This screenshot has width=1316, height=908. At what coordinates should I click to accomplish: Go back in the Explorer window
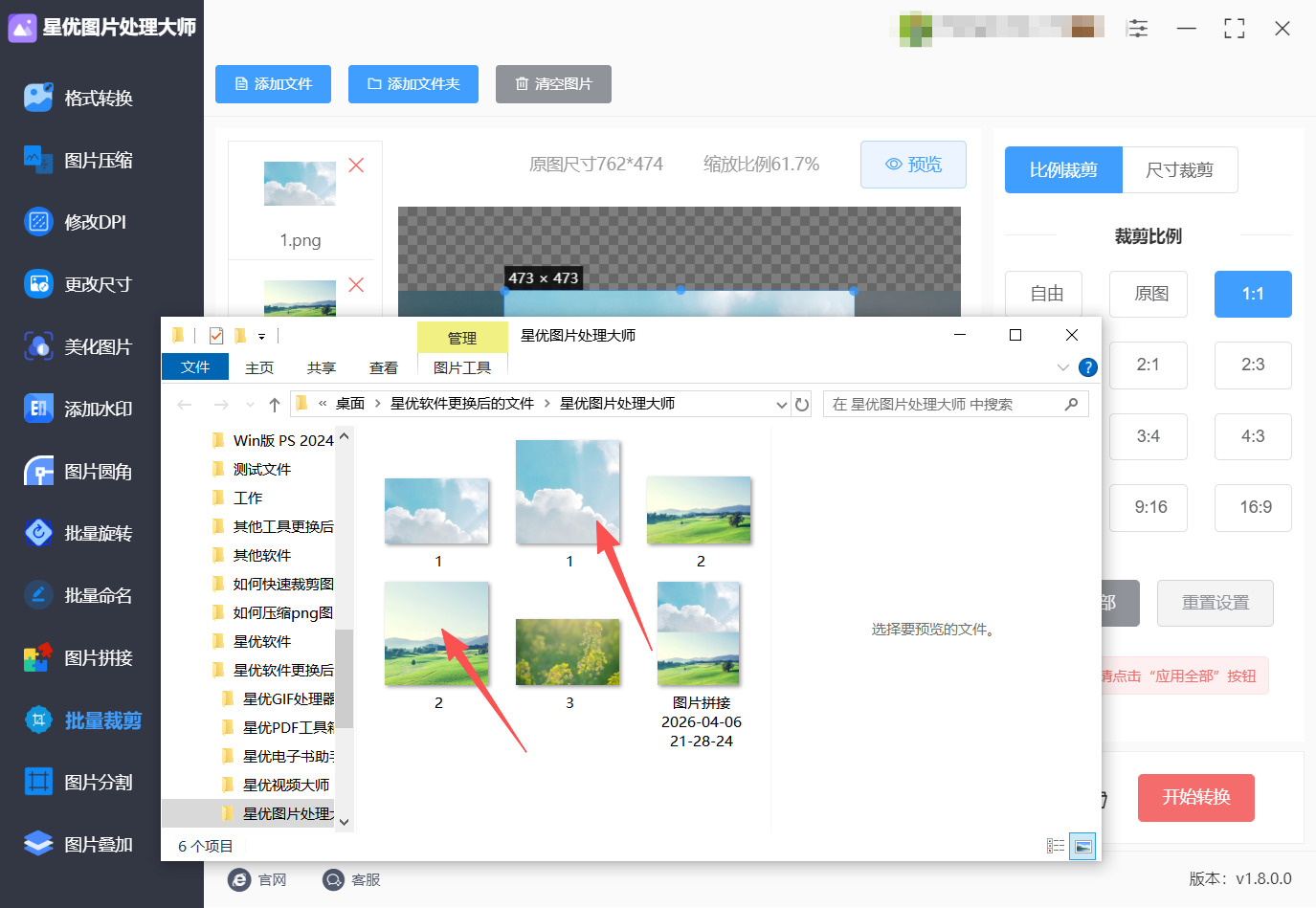[185, 405]
